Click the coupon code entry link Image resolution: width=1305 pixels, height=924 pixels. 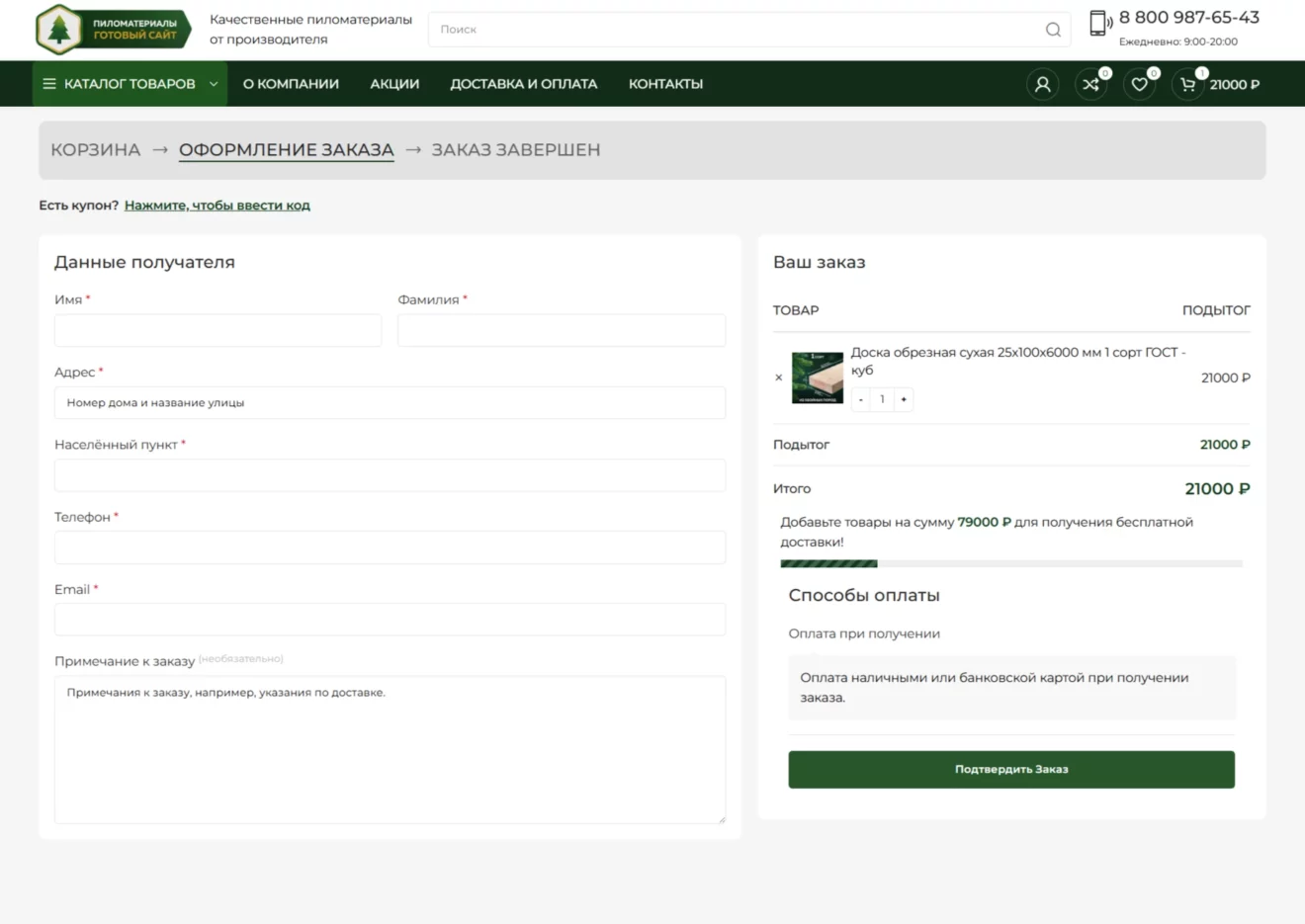point(217,206)
